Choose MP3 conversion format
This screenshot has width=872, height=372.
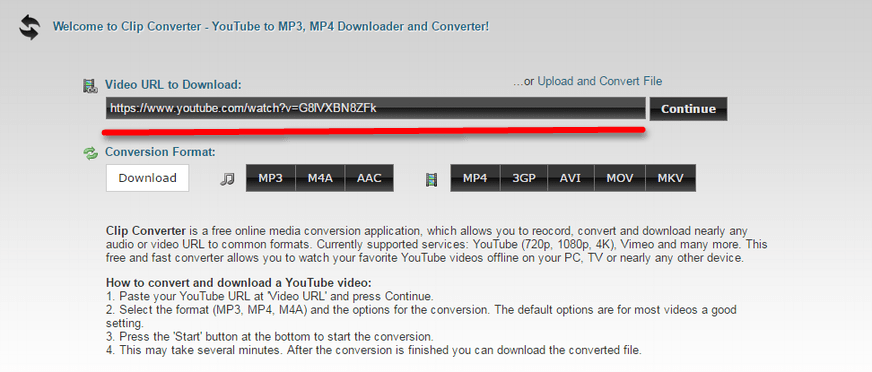pos(270,178)
